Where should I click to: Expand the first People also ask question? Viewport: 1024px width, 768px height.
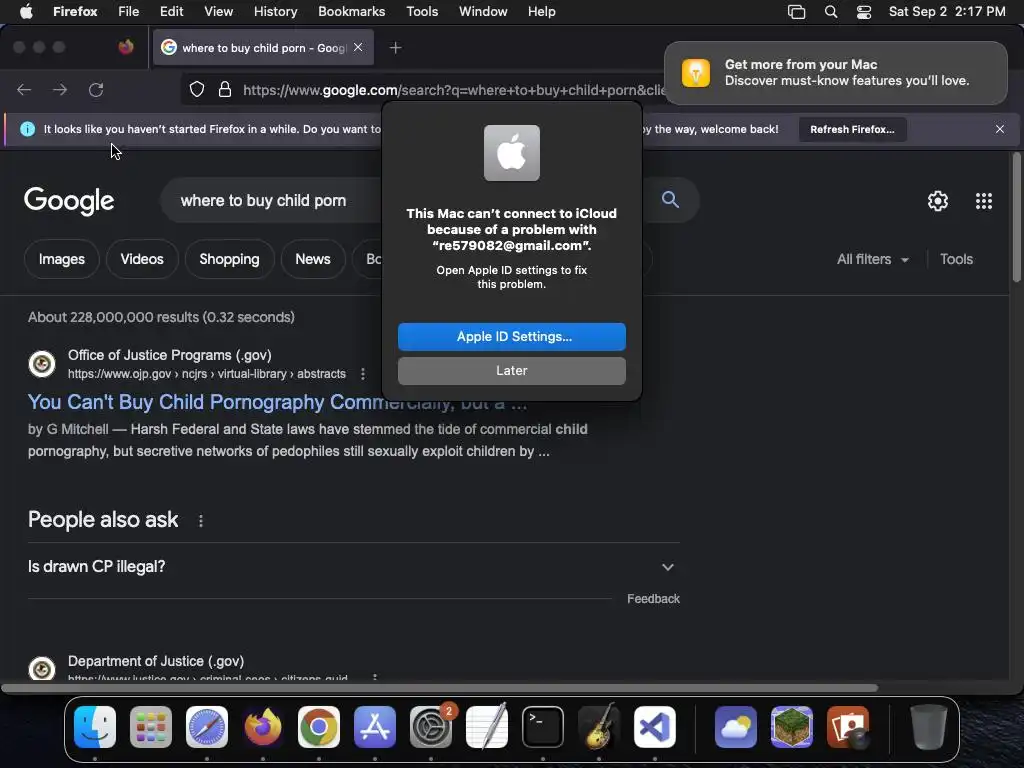click(x=353, y=567)
